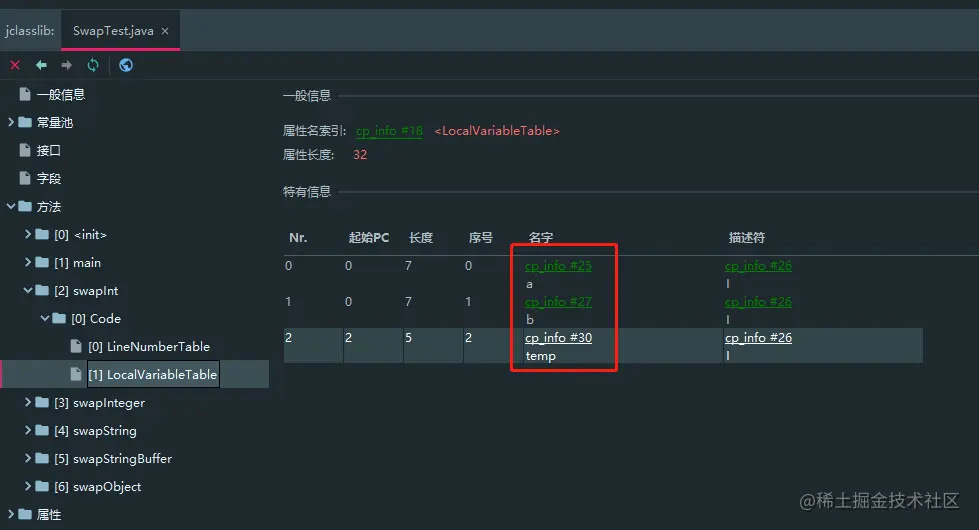The image size is (979, 530).
Task: Select the 字段 tree node
Action: tap(49, 179)
